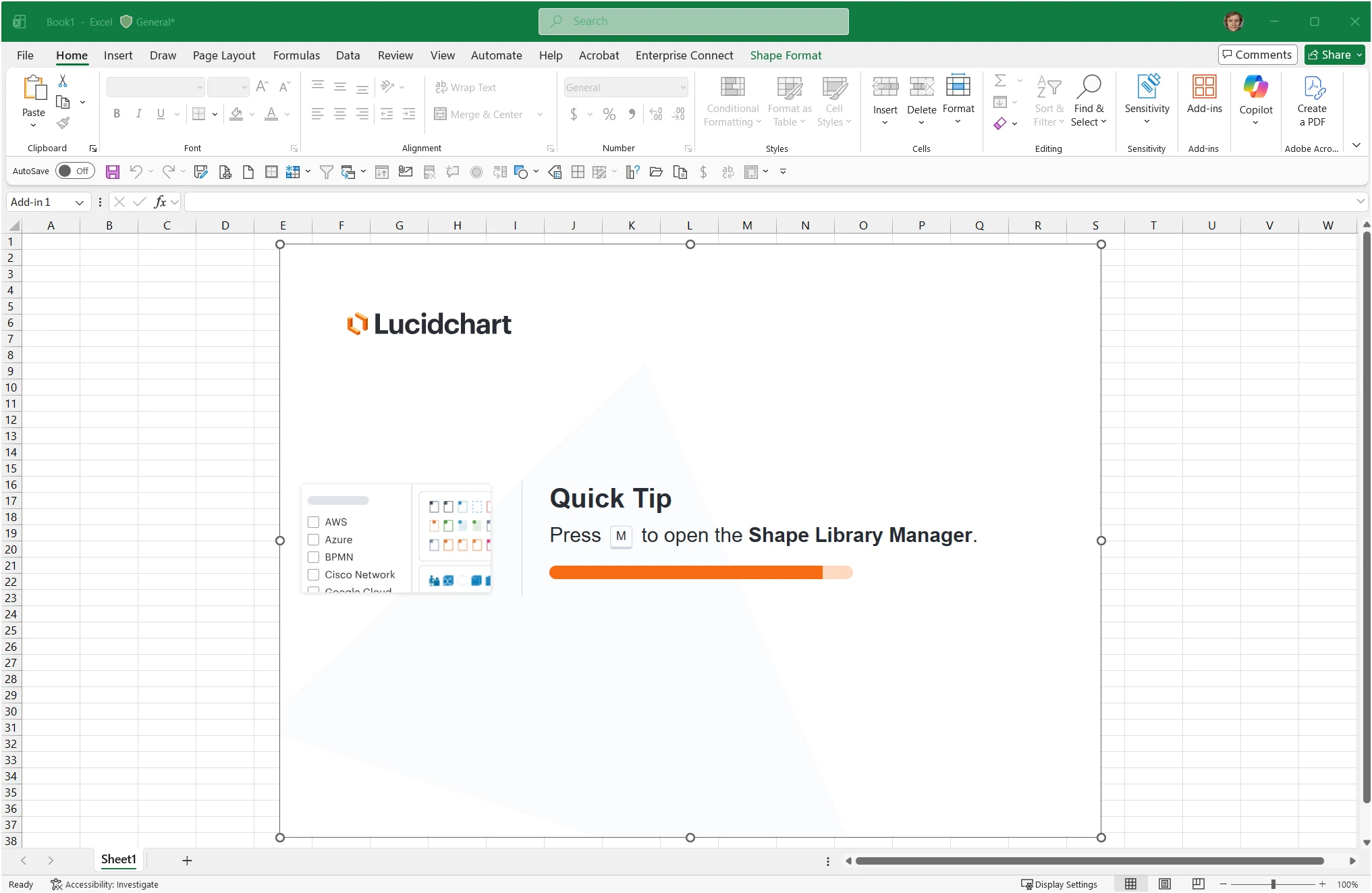Click the zoom slider in status bar

(x=1273, y=884)
